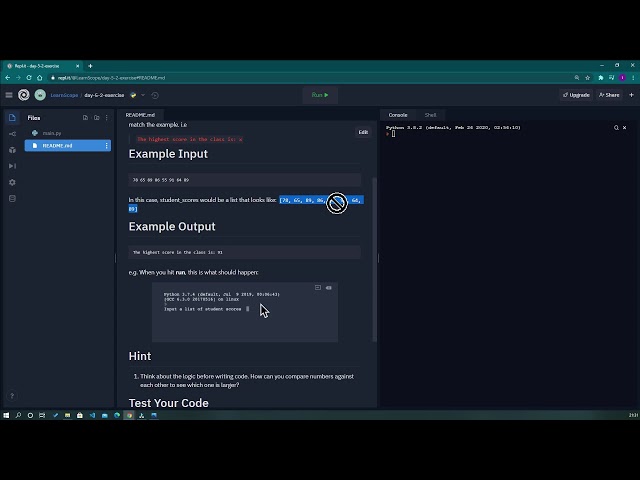Click the LearnScope username link
The width and height of the screenshot is (640, 480).
[x=64, y=95]
